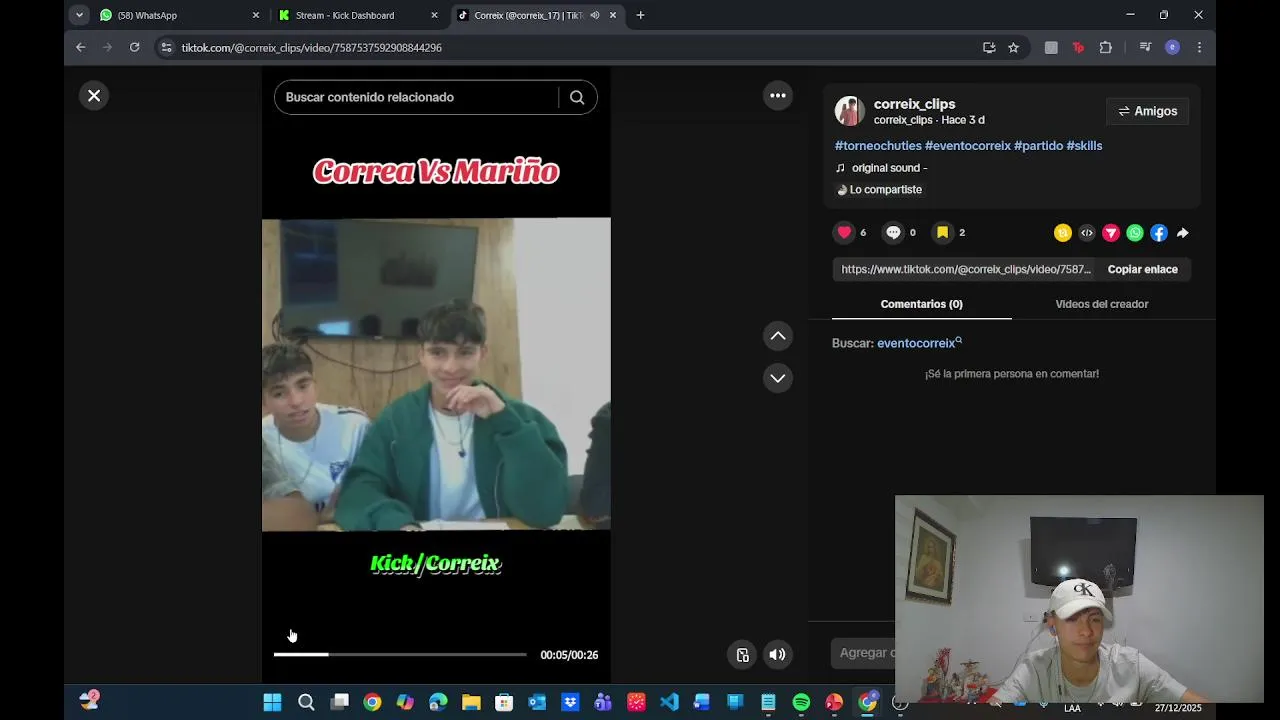1280x720 pixels.
Task: Open Visual Studio Code from taskbar
Action: [x=669, y=703]
